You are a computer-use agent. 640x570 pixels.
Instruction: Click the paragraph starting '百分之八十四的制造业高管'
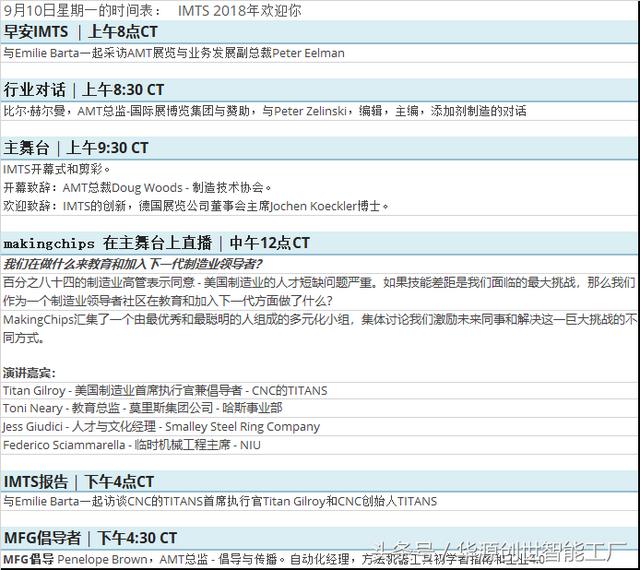click(x=319, y=282)
